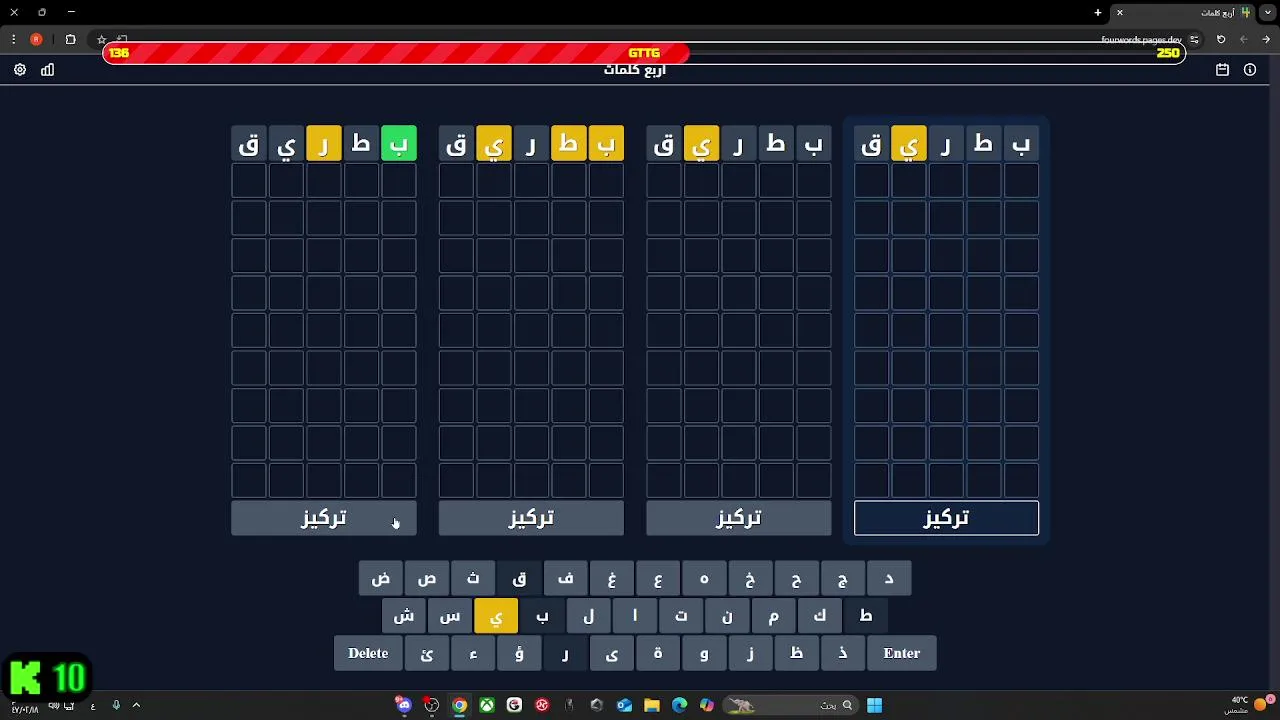Tap the ح key
Image resolution: width=1280 pixels, height=720 pixels.
[796, 579]
